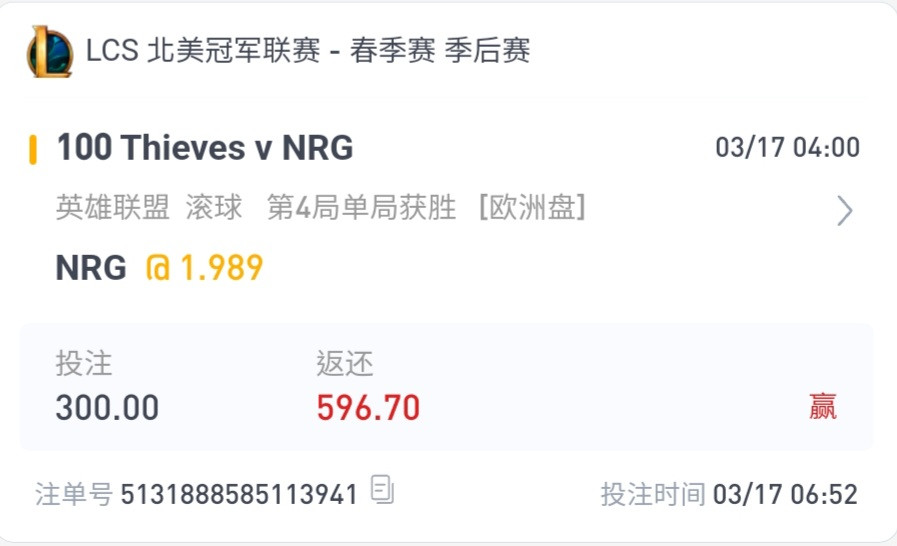This screenshot has width=897, height=546.
Task: Click the yellow match marker bar
Action: (33, 149)
